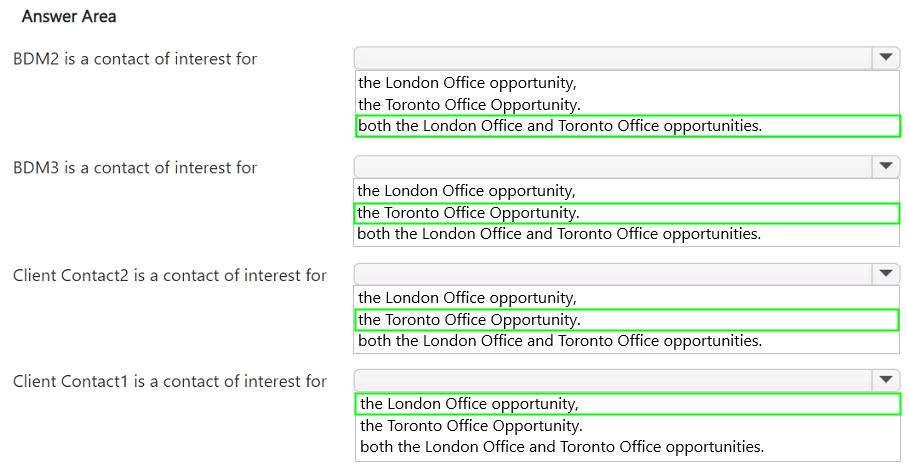Select both offices option for BDM2
Viewport: 907px width, 469px height.
click(x=560, y=126)
